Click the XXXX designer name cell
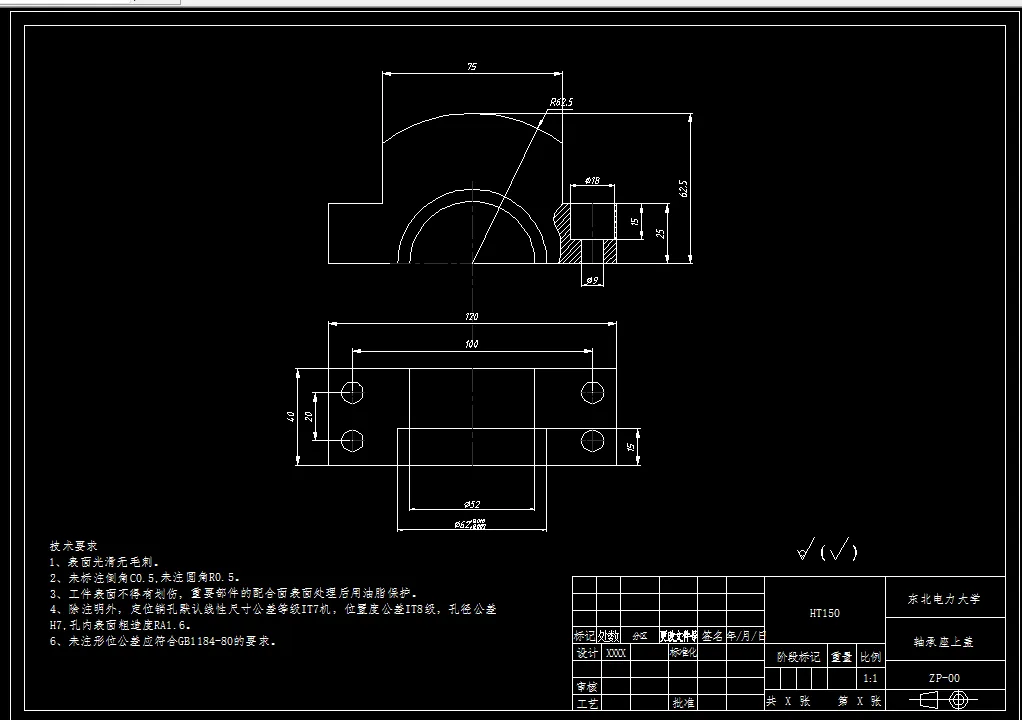Screen dimensions: 1022x720 (616, 653)
